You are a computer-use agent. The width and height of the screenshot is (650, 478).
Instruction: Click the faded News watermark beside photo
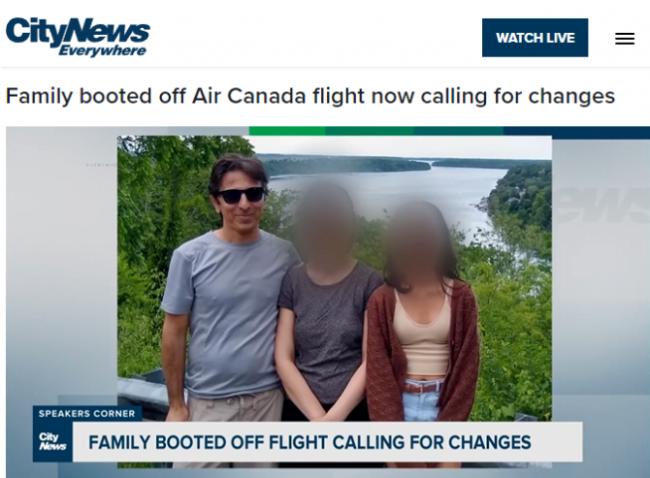point(603,205)
